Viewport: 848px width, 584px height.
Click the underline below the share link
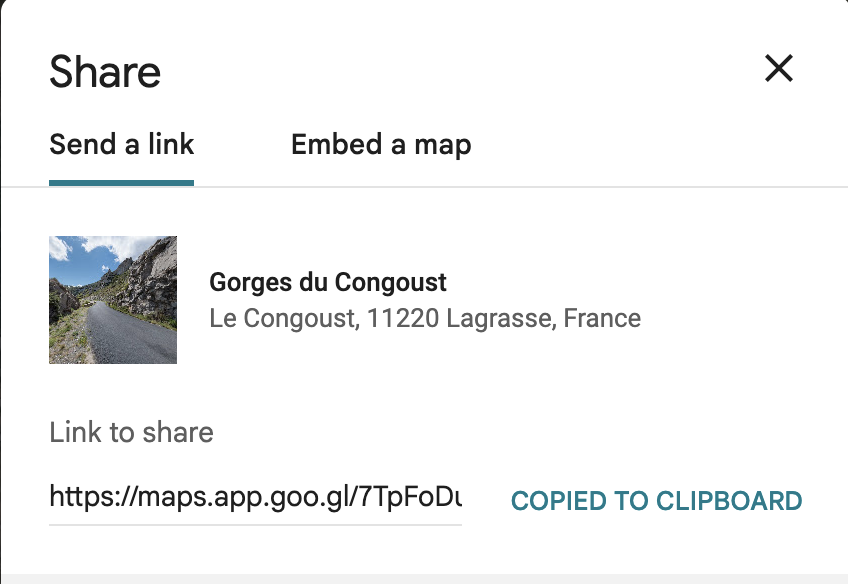click(255, 525)
